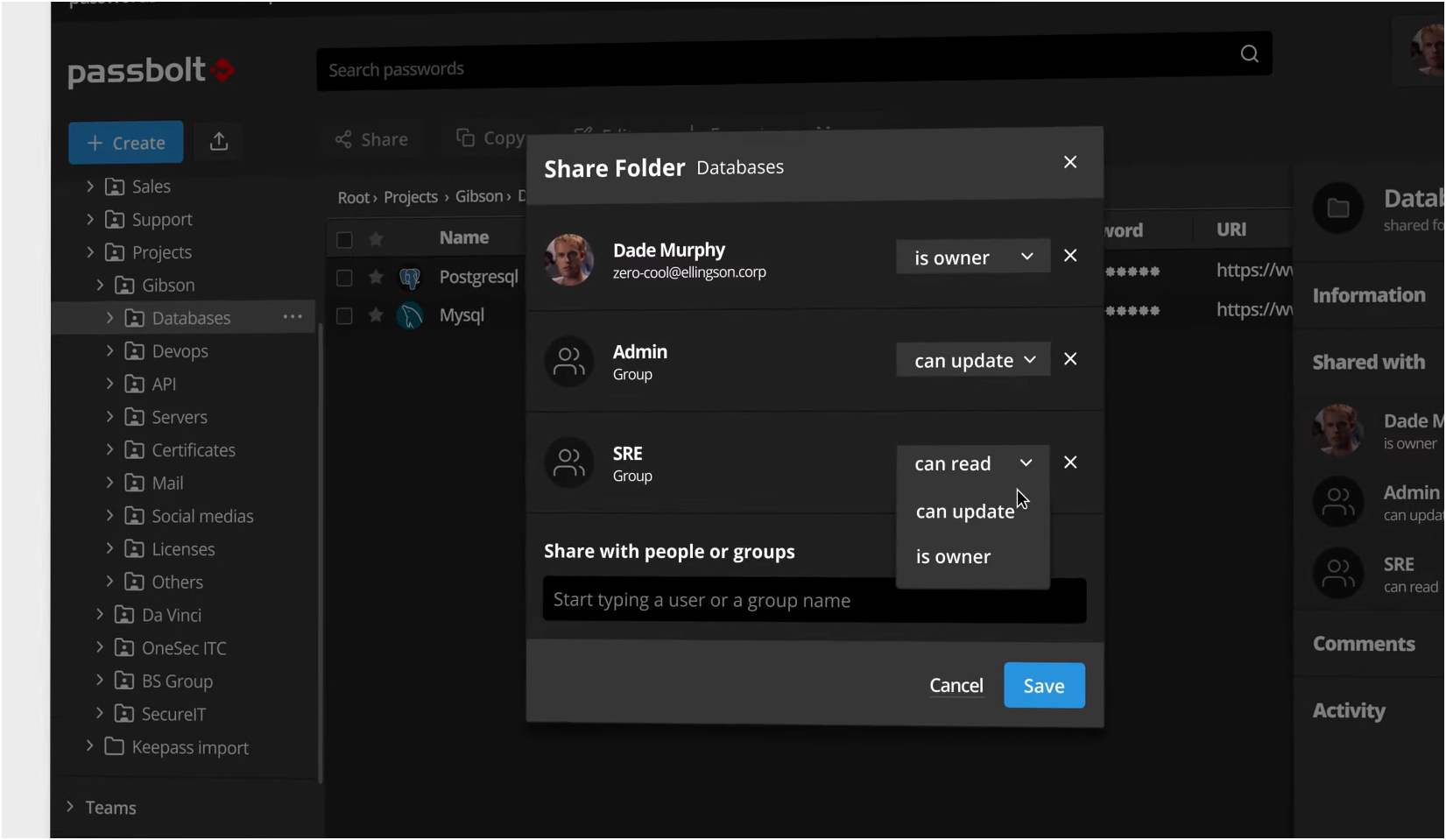The width and height of the screenshot is (1446, 840).
Task: Check the Postgresql row checkbox
Action: point(344,278)
